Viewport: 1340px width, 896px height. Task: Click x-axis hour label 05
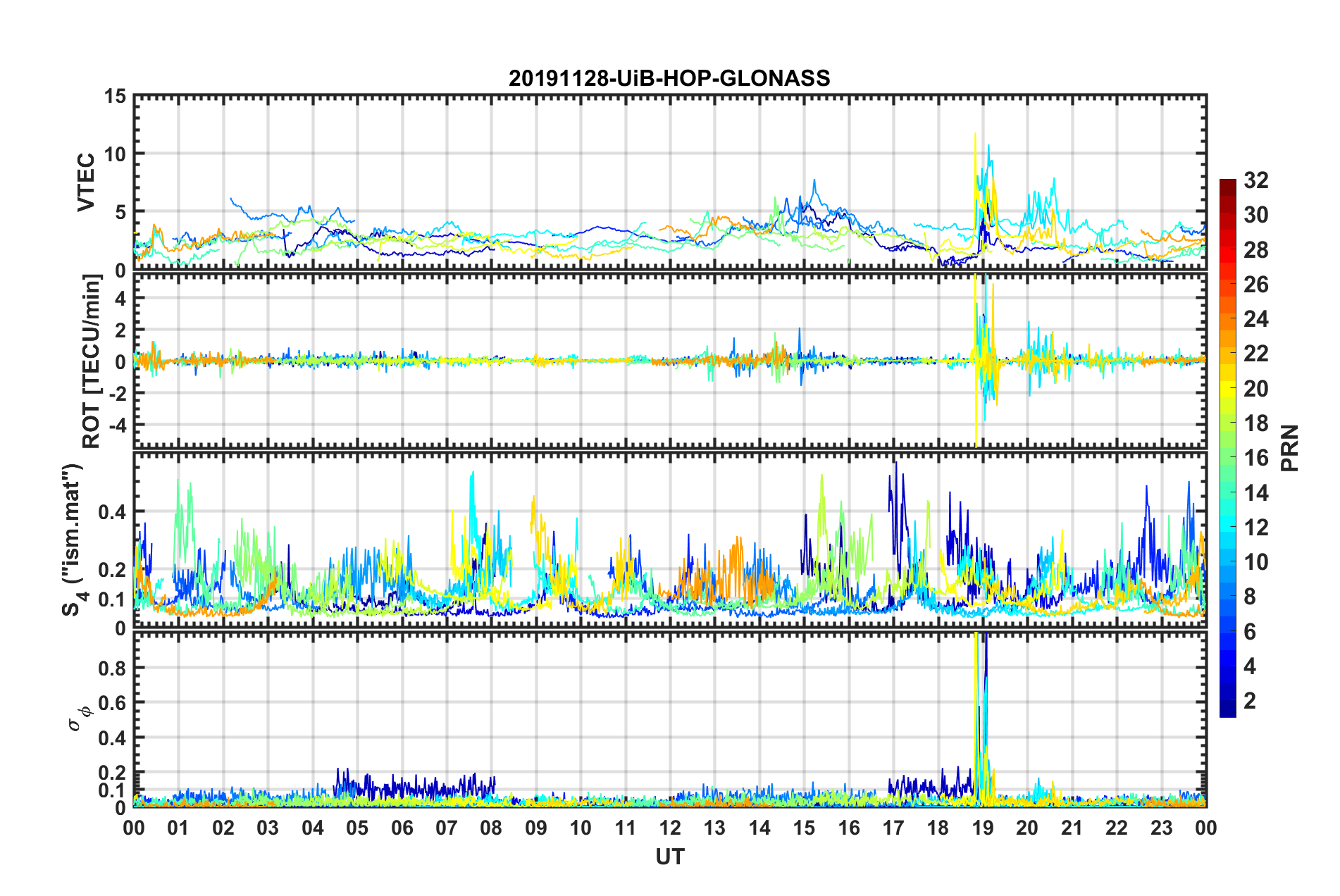(x=357, y=828)
